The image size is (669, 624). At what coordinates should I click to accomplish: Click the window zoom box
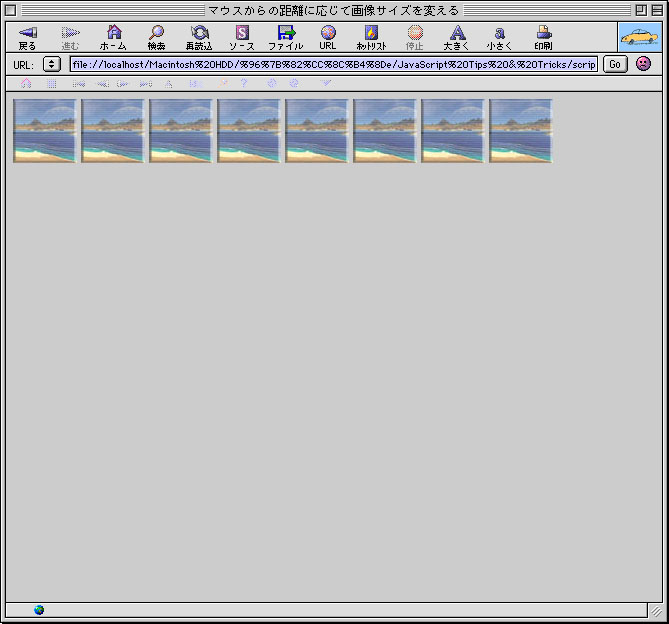tap(641, 10)
